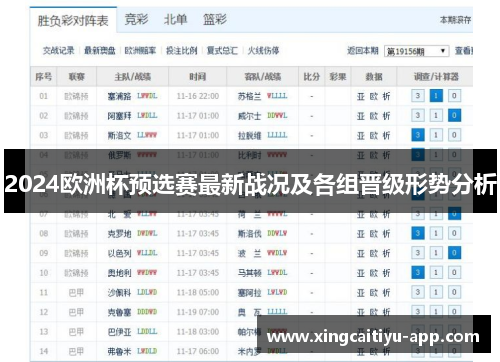The width and height of the screenshot is (500, 362).
Task: Open 亚 data for match 01 塞浦路
Action: point(361,96)
